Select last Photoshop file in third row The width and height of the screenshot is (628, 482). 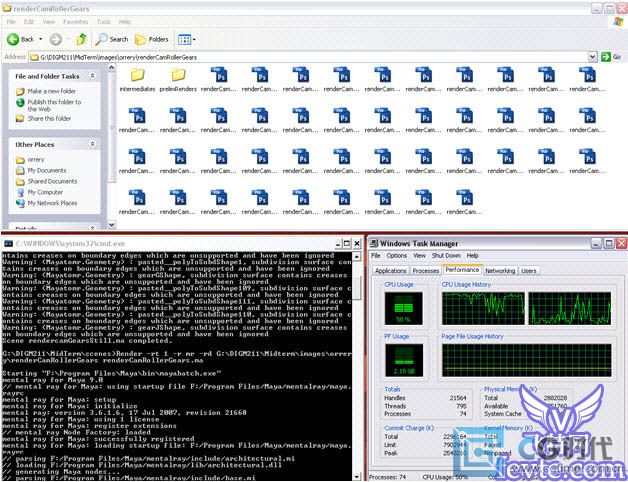pos(588,157)
